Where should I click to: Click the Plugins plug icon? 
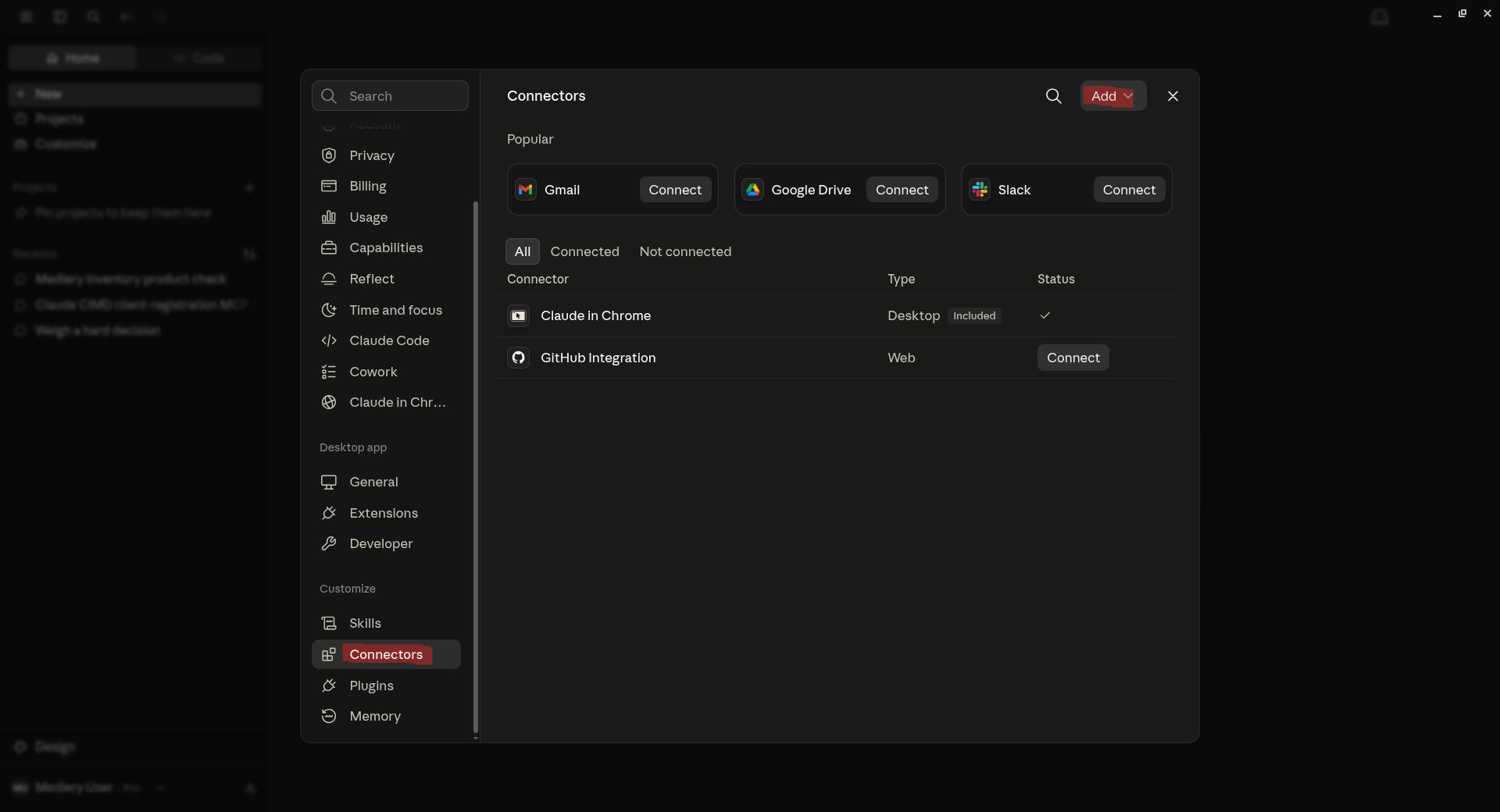(x=329, y=686)
